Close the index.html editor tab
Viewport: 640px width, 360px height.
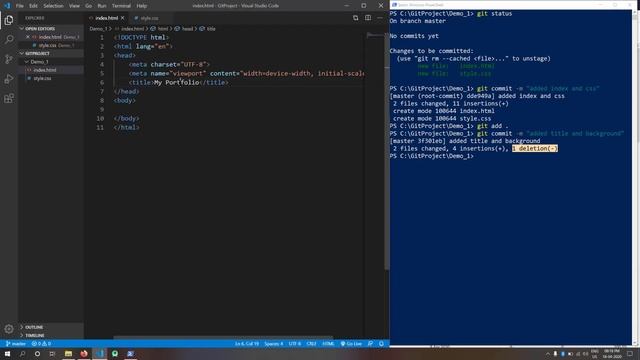pos(122,18)
